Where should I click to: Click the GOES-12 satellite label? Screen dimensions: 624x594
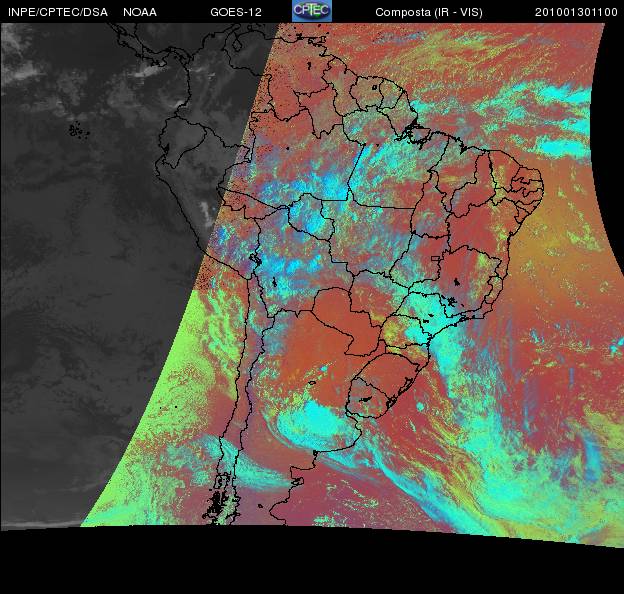[236, 12]
